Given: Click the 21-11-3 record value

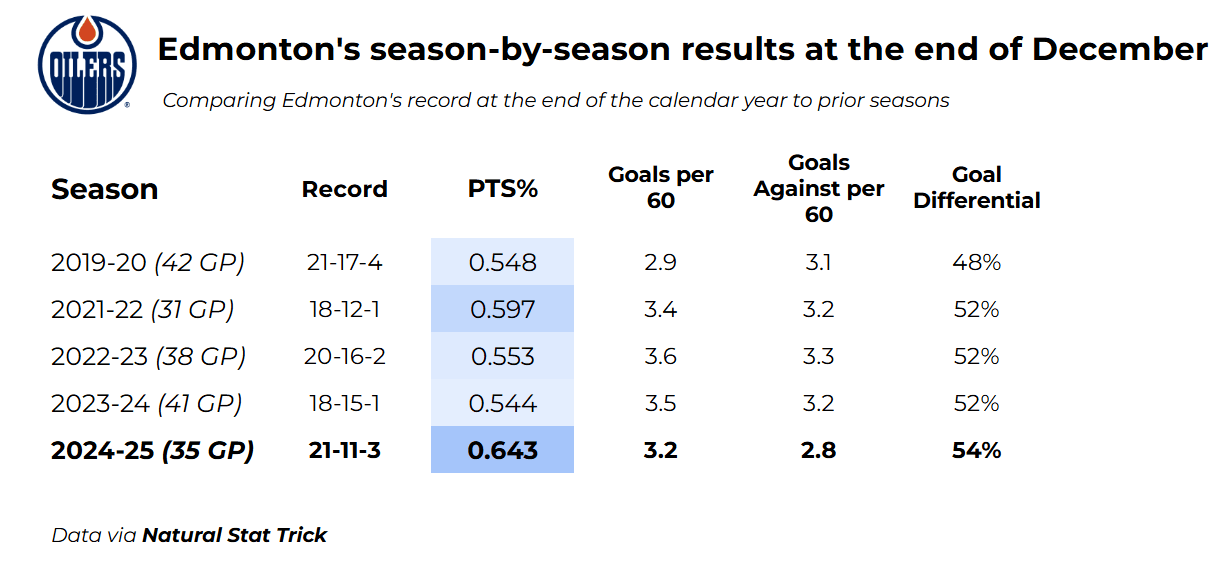Looking at the screenshot, I should [x=344, y=450].
